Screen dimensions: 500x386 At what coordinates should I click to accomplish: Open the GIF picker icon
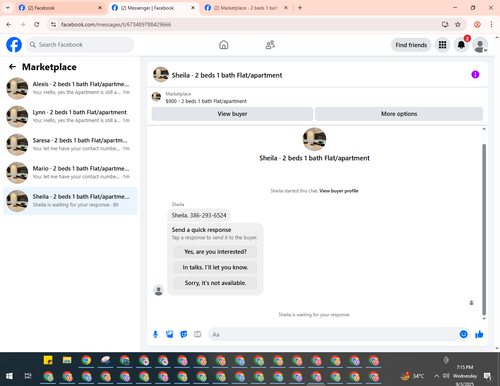[198, 334]
